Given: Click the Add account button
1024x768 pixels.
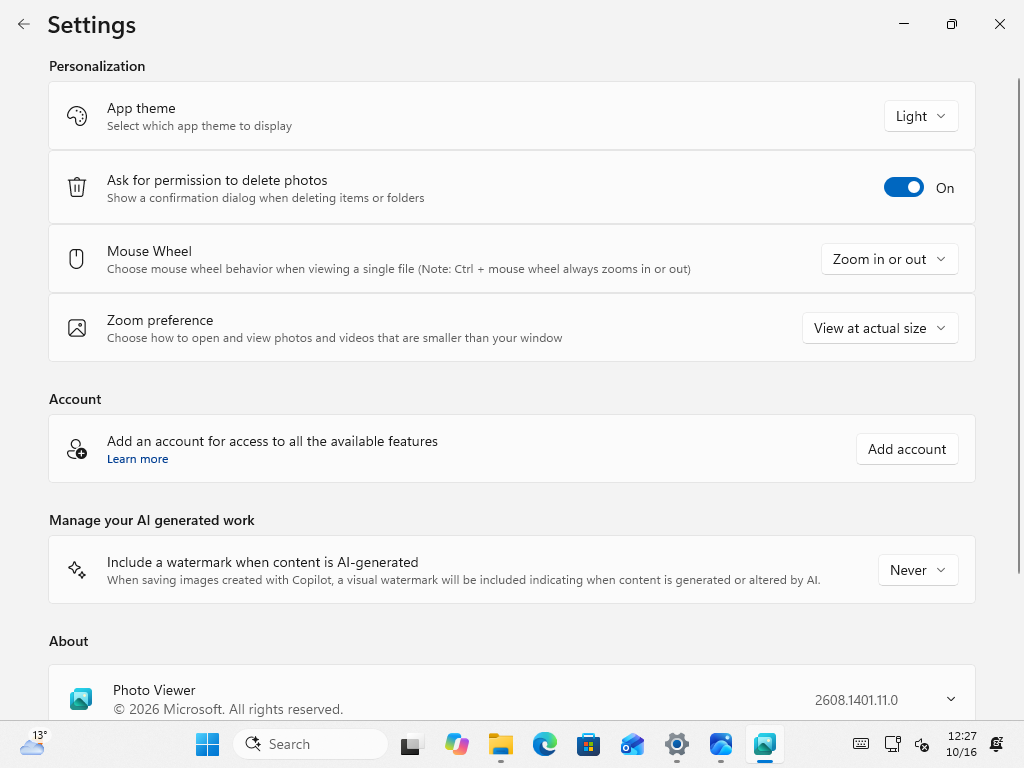Looking at the screenshot, I should [x=907, y=449].
